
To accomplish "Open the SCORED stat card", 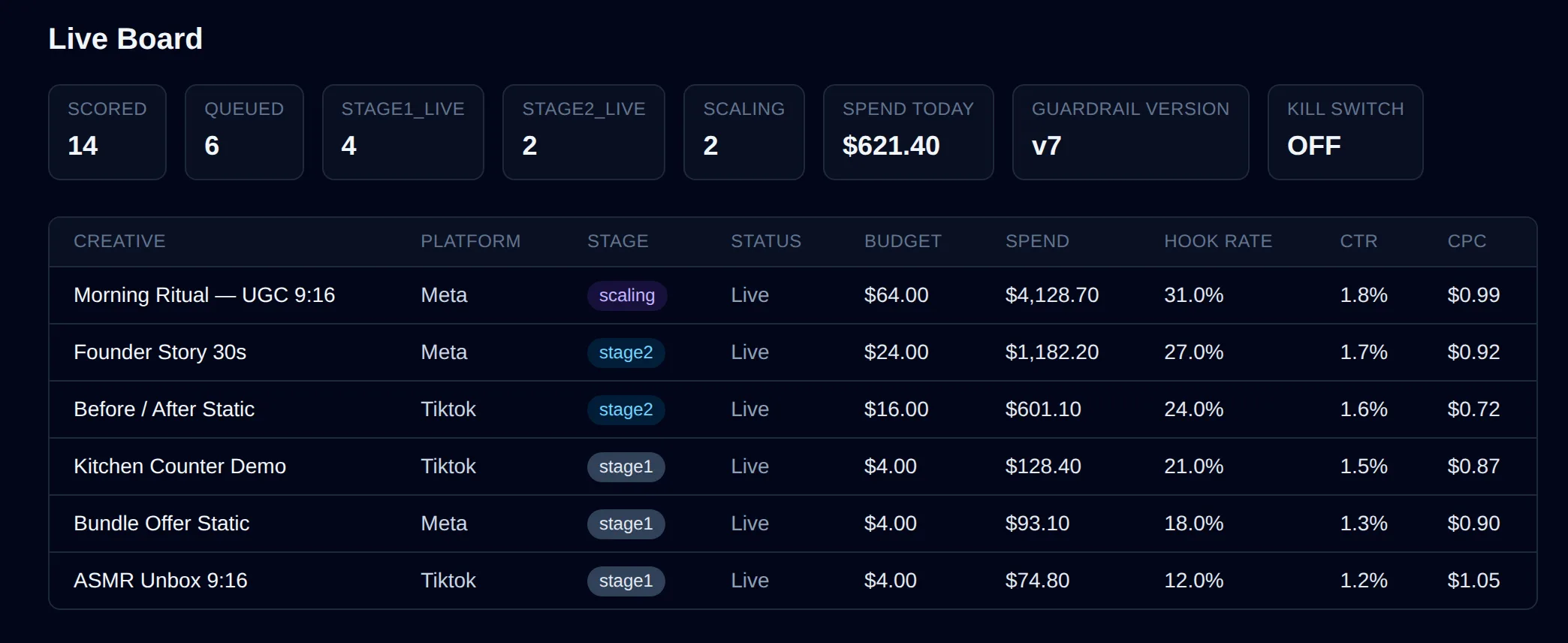I will 107,132.
